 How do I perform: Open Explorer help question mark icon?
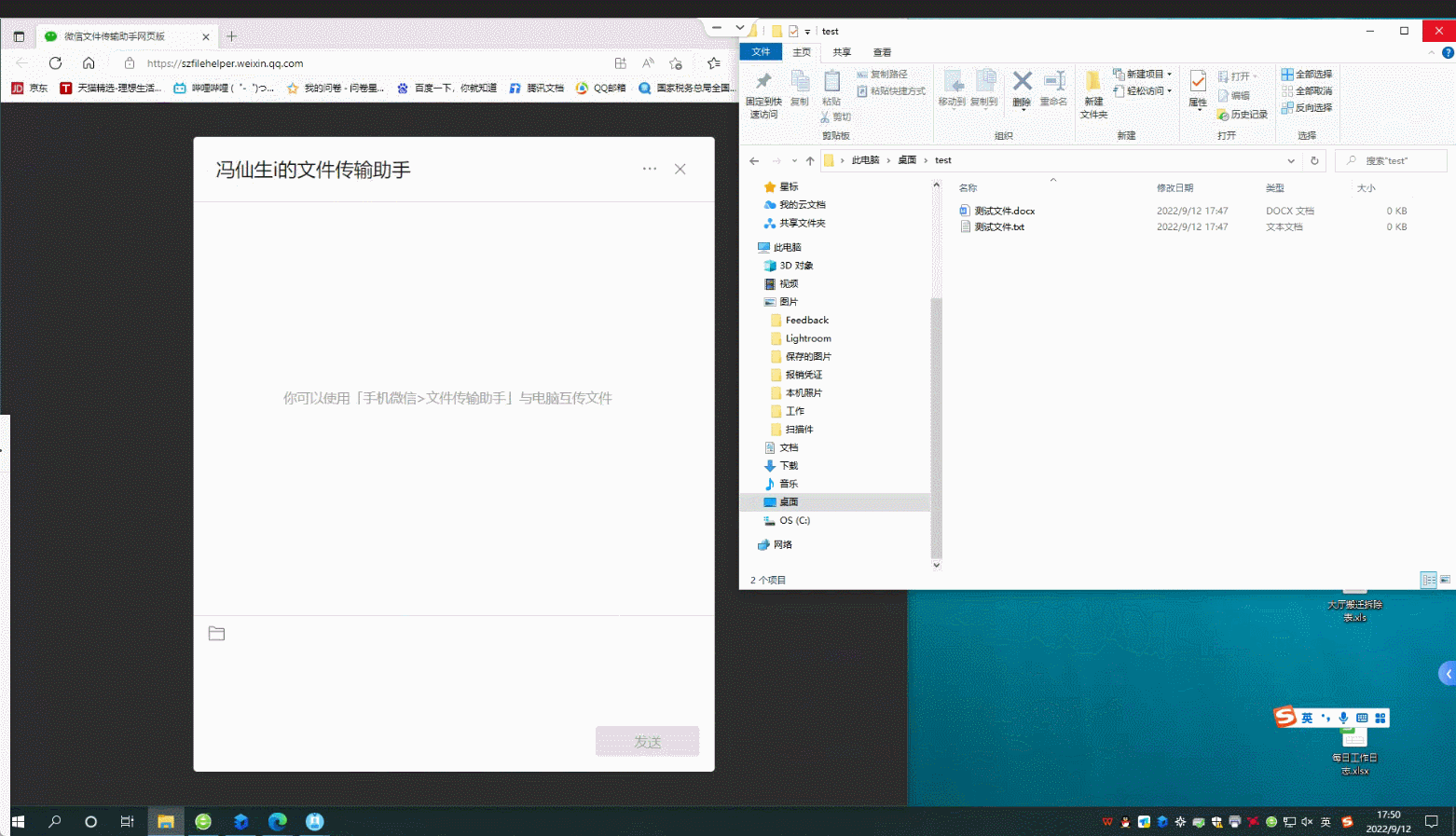pos(1448,52)
